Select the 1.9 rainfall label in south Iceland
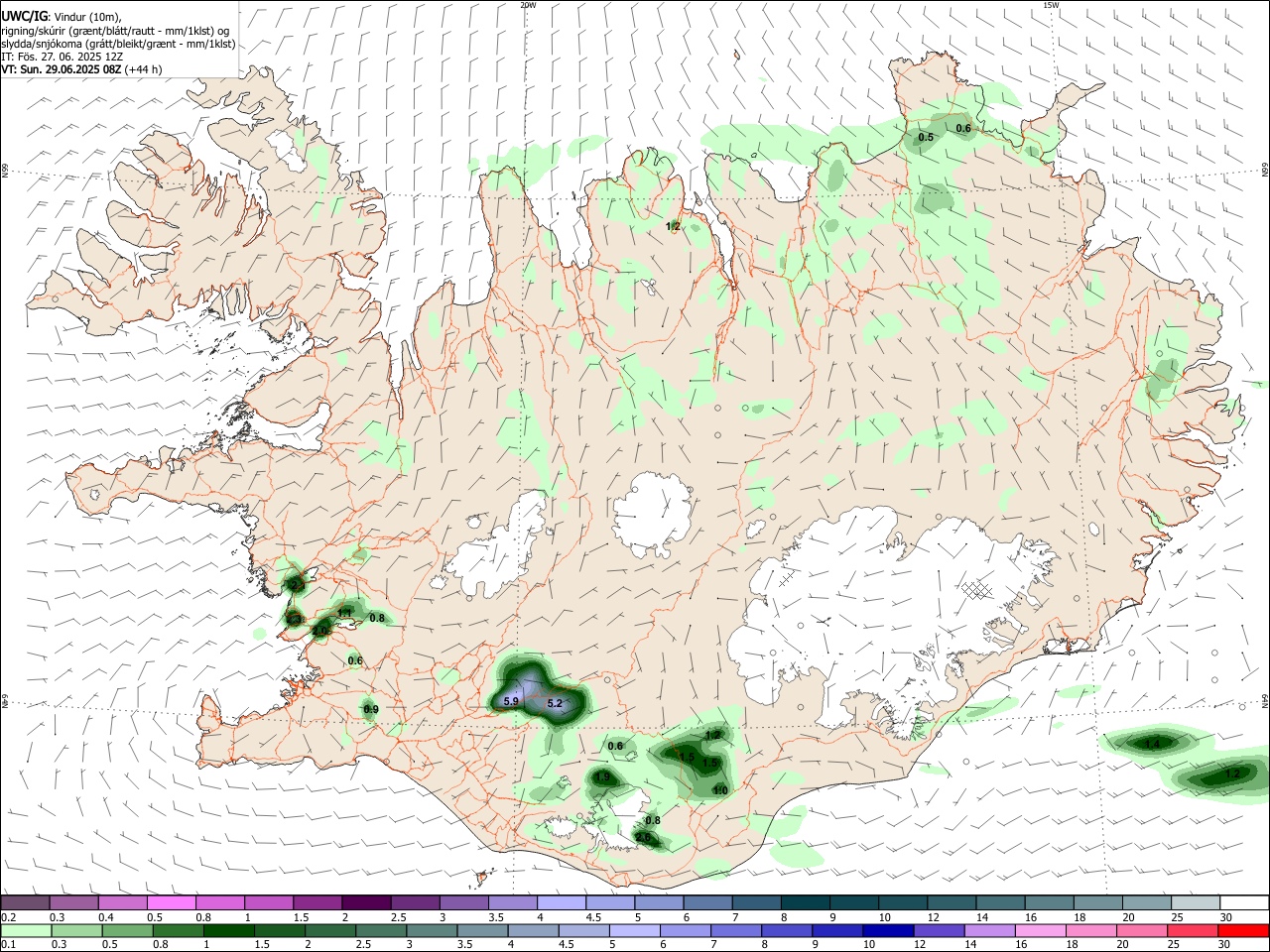Image resolution: width=1270 pixels, height=952 pixels. [x=602, y=776]
